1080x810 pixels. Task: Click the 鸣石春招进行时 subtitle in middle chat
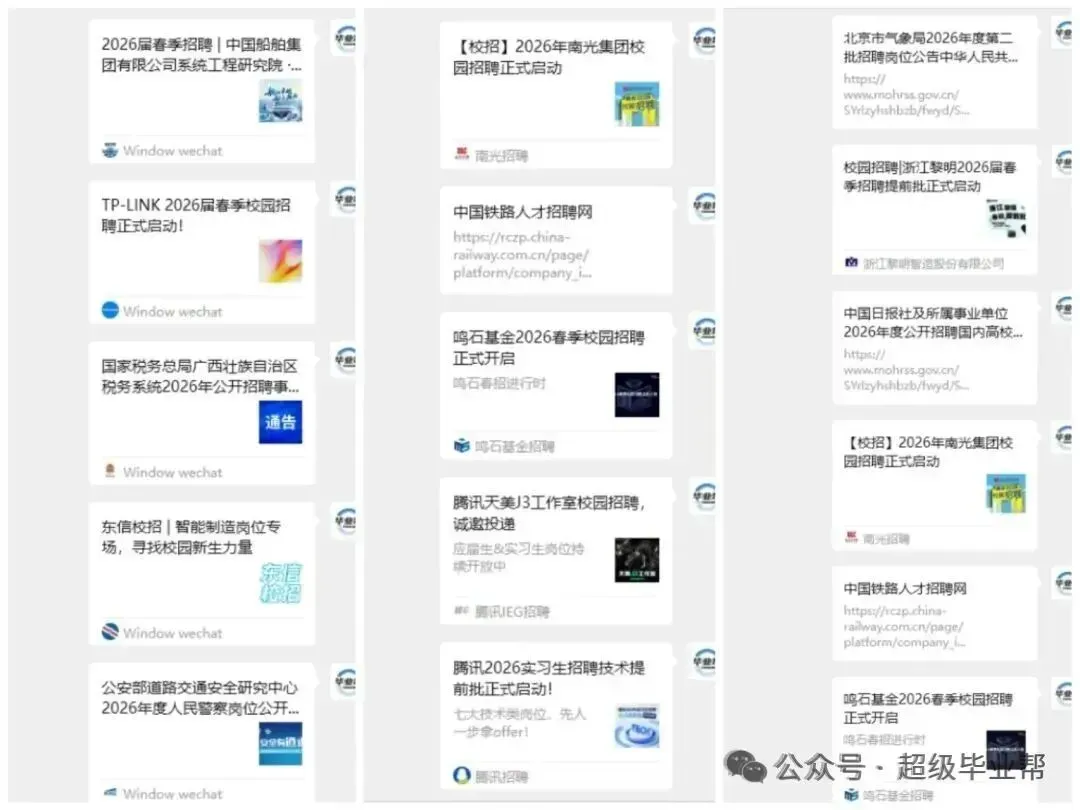[499, 383]
